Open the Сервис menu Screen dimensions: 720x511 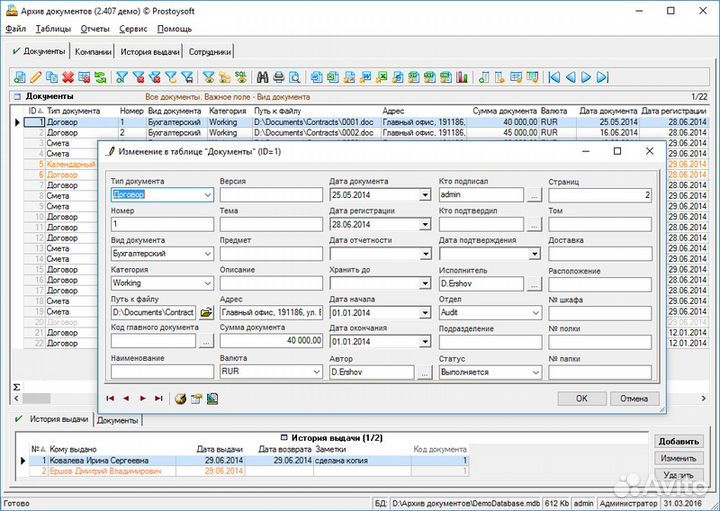[x=133, y=29]
